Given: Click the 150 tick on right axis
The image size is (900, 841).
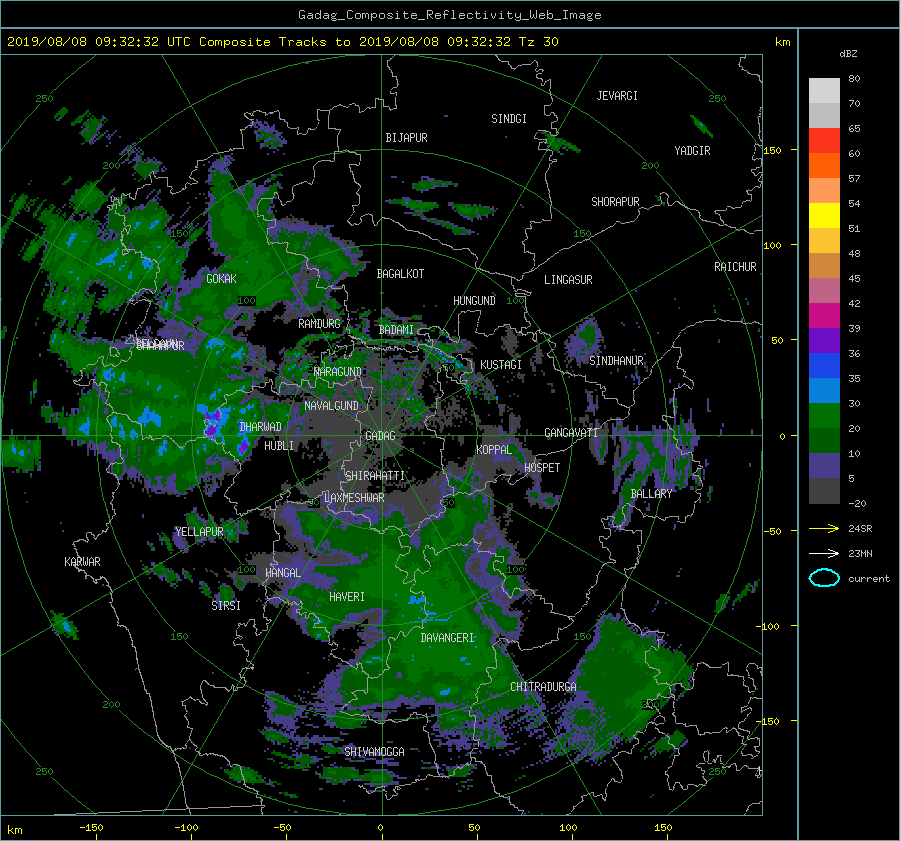Looking at the screenshot, I should click(773, 150).
